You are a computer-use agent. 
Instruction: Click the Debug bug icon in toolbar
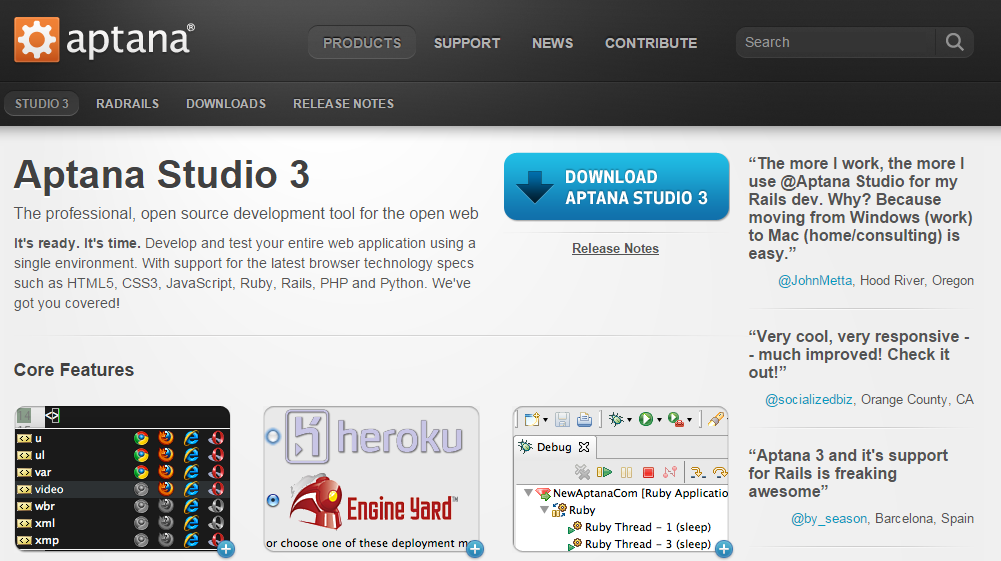click(616, 419)
